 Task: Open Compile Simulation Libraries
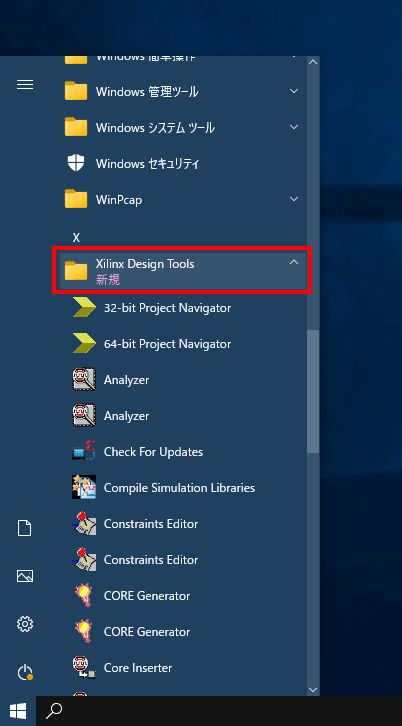coord(183,488)
